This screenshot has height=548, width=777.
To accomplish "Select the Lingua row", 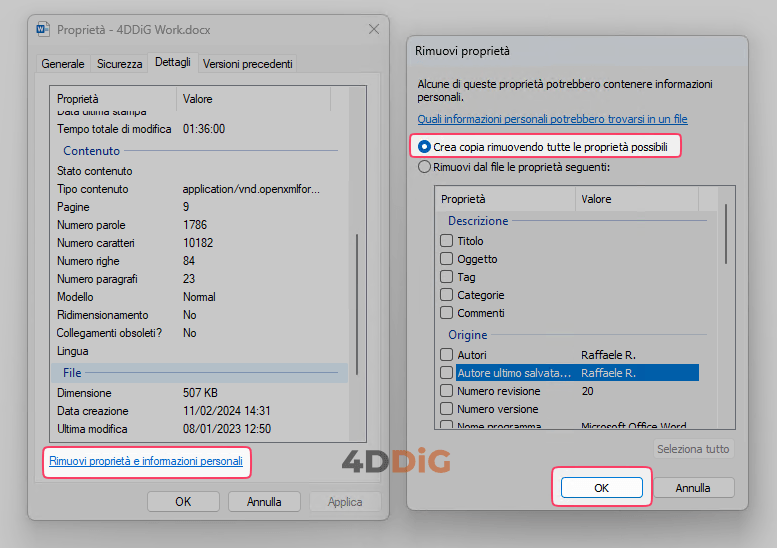I will pyautogui.click(x=200, y=351).
